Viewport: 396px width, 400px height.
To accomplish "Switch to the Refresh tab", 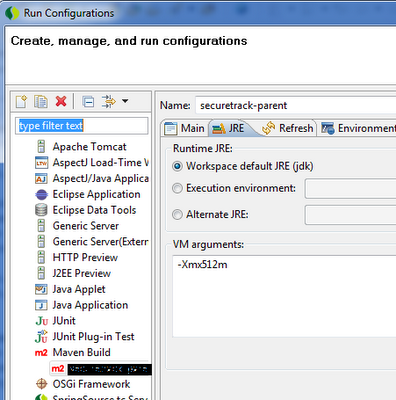I will pos(287,128).
